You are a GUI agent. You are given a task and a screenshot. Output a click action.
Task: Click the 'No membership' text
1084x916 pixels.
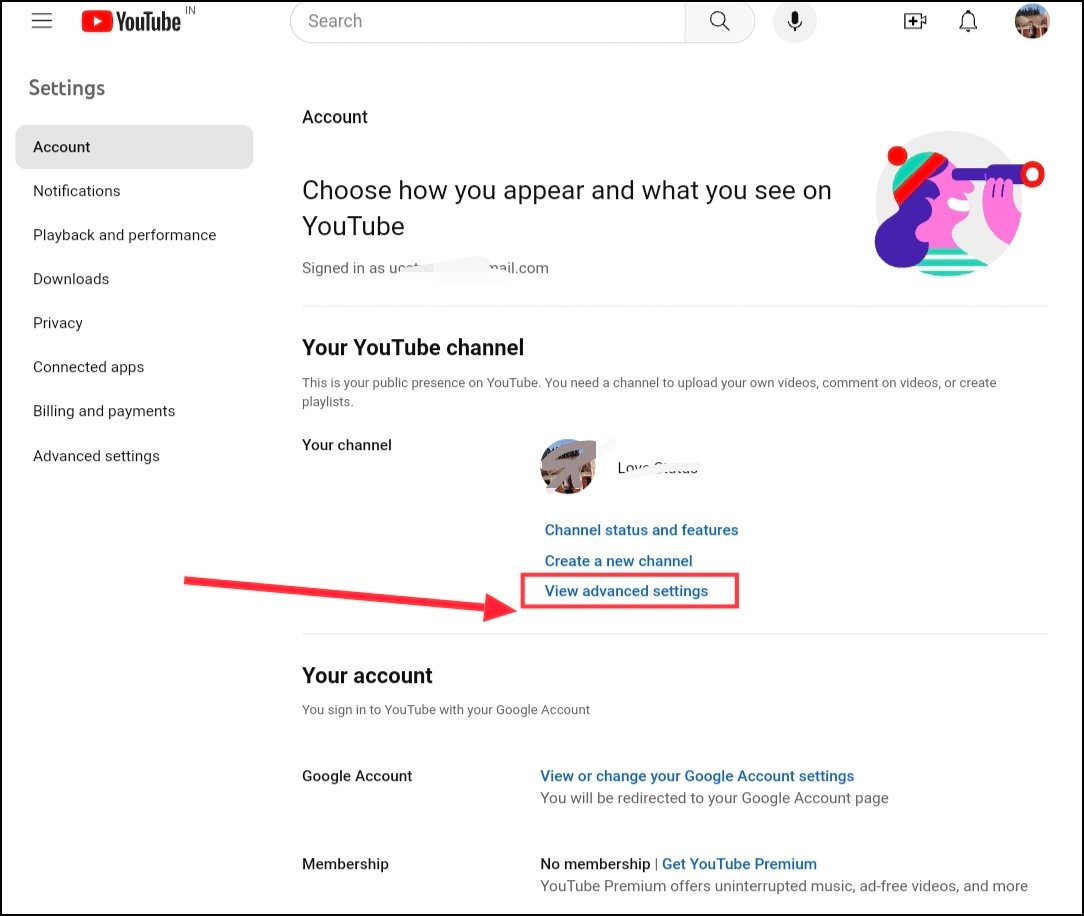tap(595, 863)
